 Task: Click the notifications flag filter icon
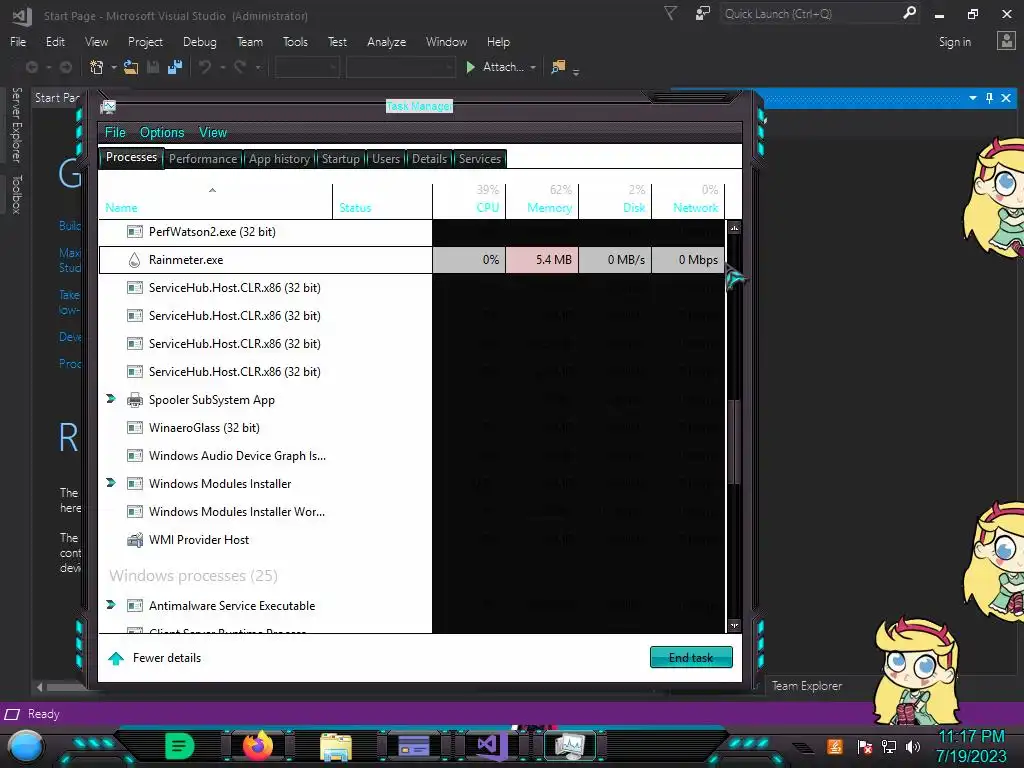pyautogui.click(x=670, y=13)
